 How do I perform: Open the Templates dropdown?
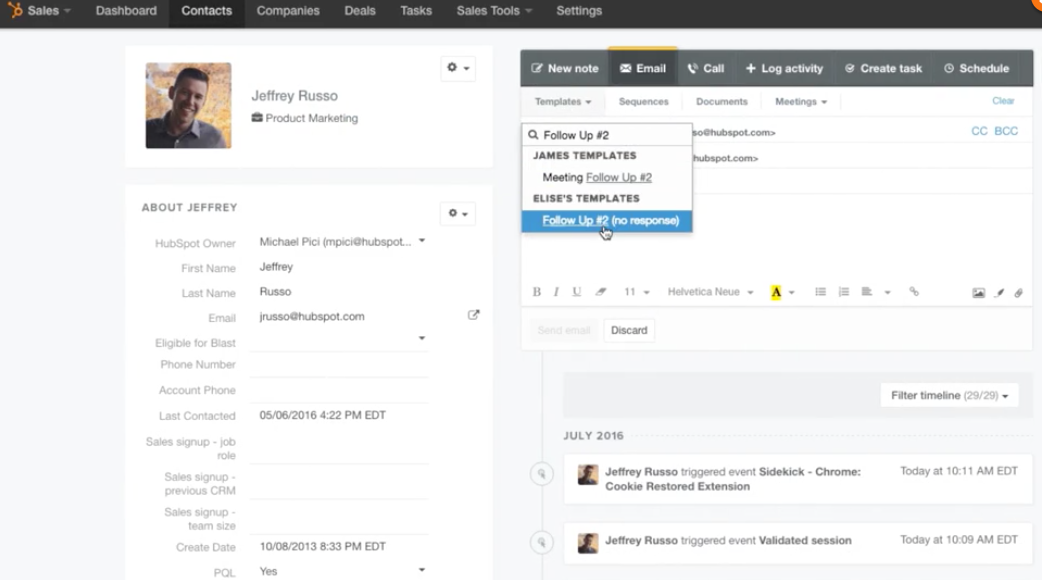point(563,102)
